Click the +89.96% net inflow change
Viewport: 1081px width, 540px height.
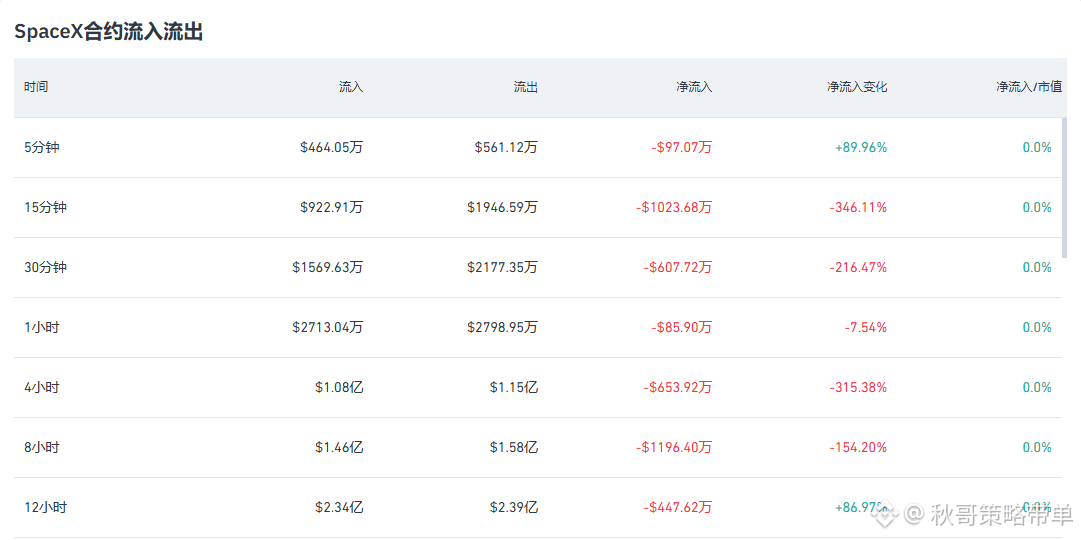coord(860,147)
